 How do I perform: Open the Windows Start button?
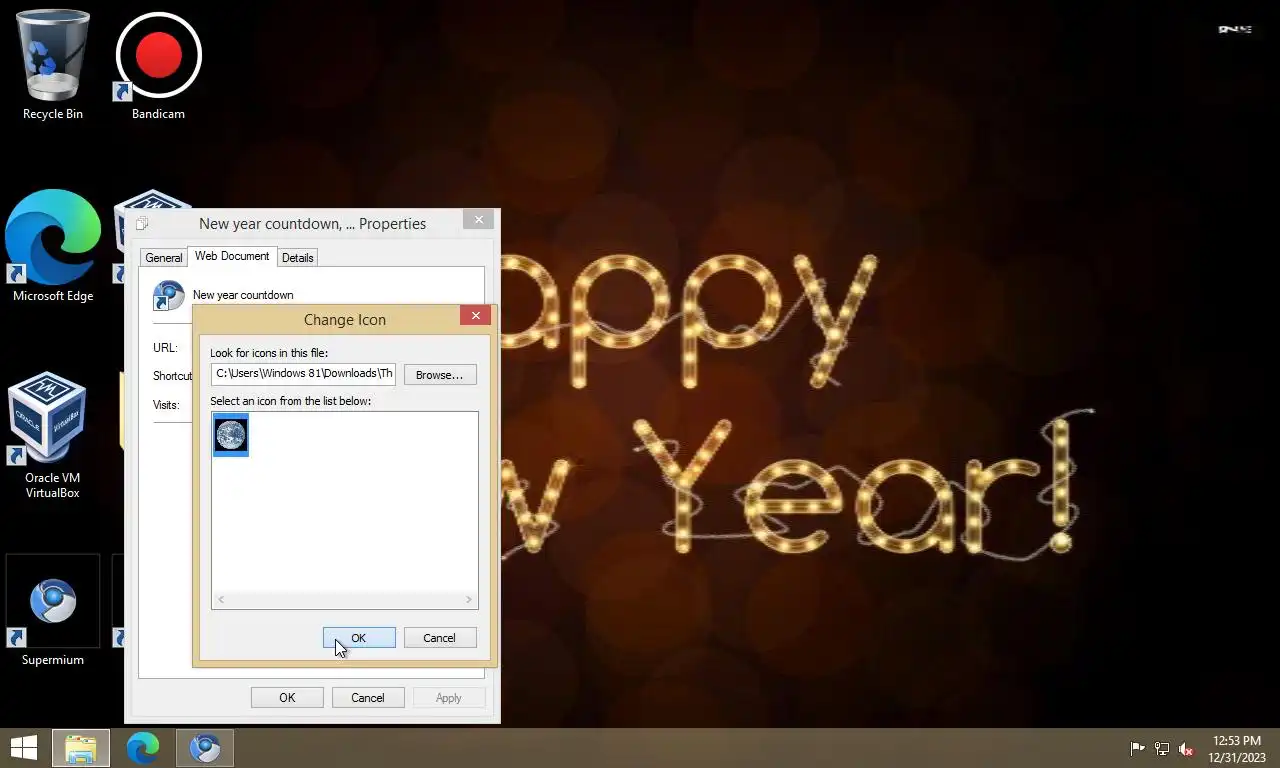click(24, 748)
